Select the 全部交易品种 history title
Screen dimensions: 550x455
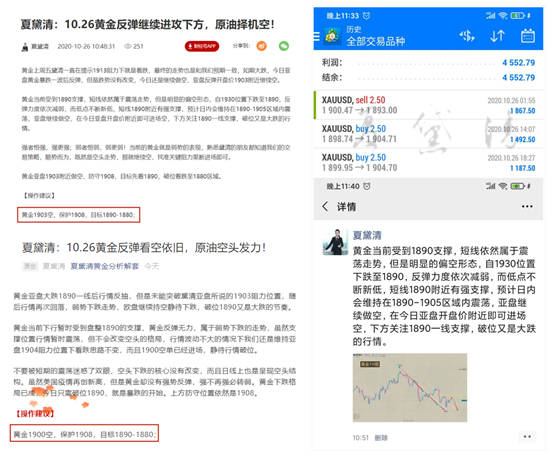(376, 41)
